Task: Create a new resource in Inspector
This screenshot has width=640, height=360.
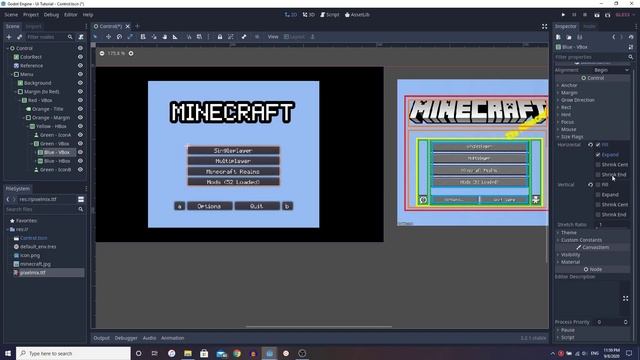Action: 558,37
